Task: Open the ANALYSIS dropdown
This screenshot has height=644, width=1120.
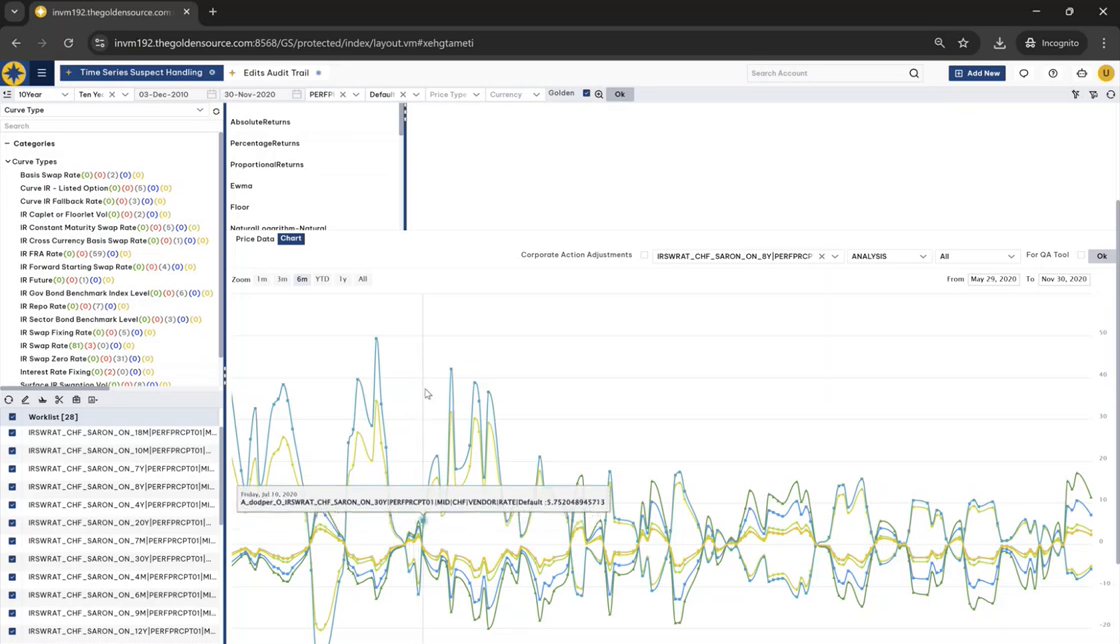Action: [x=888, y=256]
